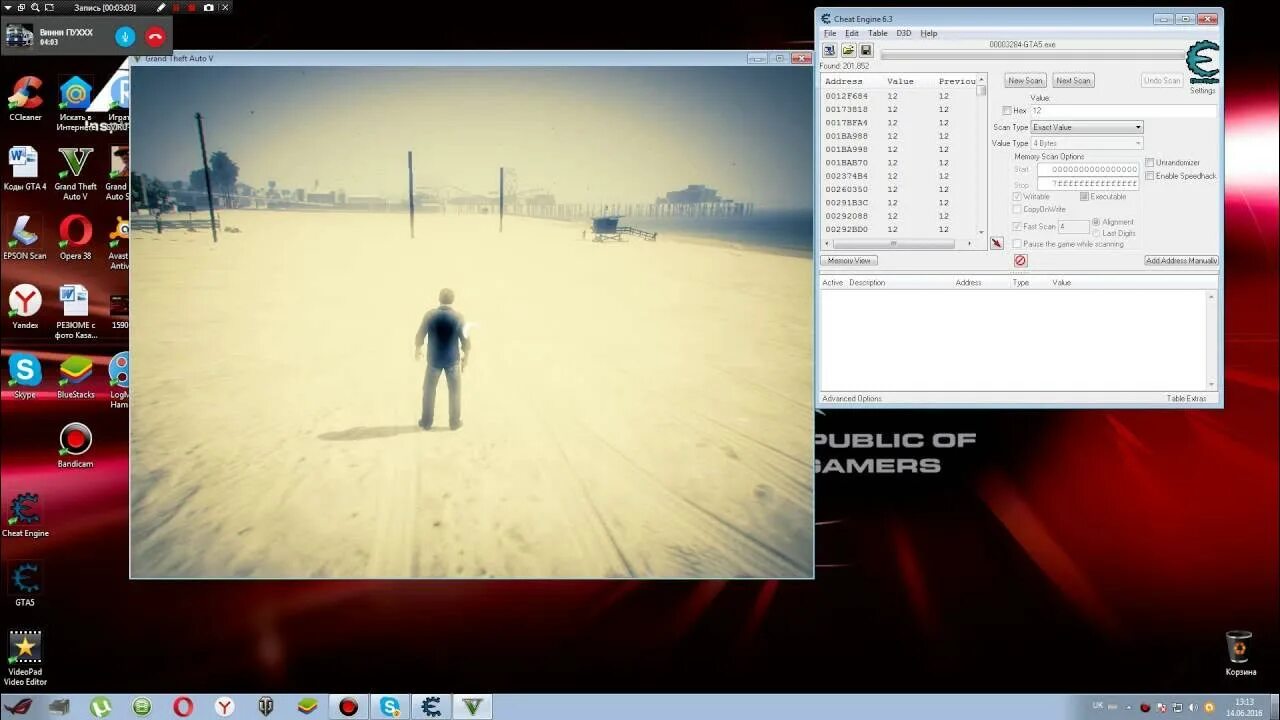
Task: Open Advanced Options at the bottom
Action: point(852,398)
